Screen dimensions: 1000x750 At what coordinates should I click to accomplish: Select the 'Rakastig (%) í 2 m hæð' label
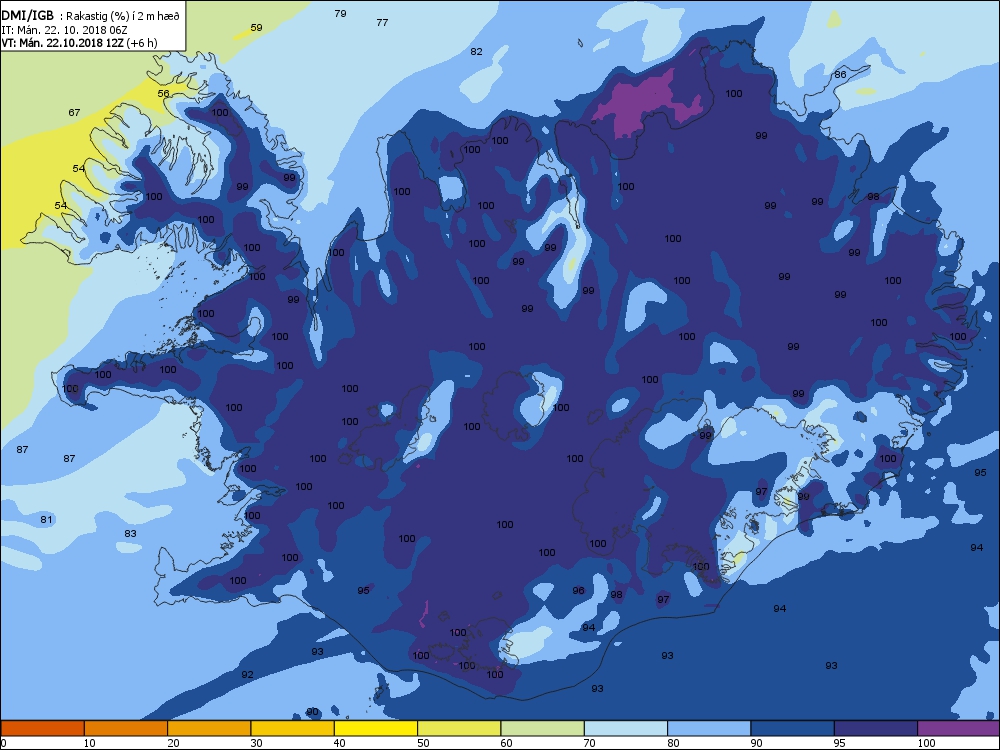pos(122,17)
